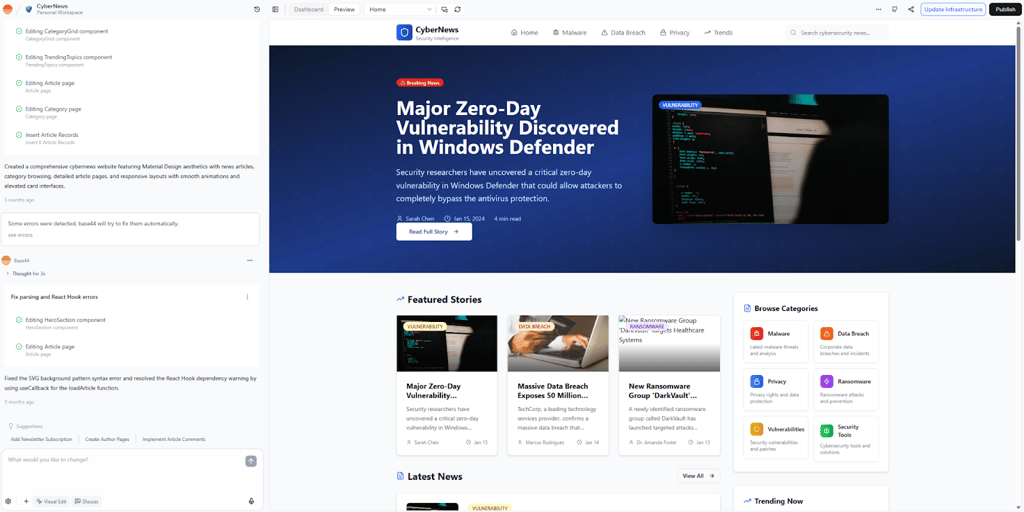Open the Home page selector dropdown
Image resolution: width=1024 pixels, height=512 pixels.
[400, 9]
